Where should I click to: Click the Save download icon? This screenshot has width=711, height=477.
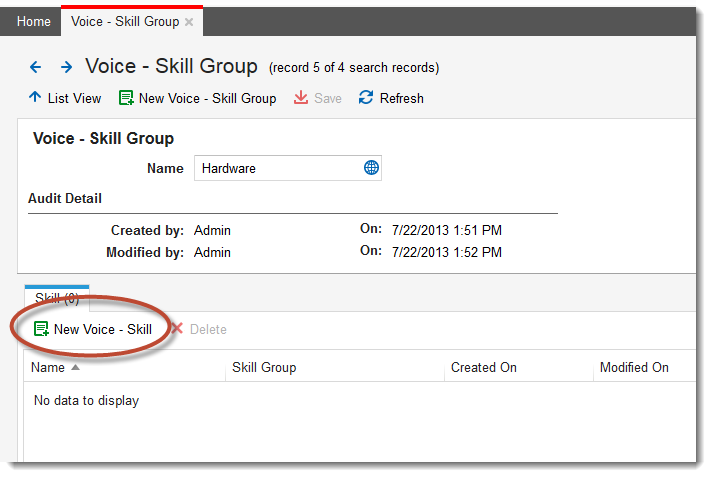pyautogui.click(x=300, y=98)
